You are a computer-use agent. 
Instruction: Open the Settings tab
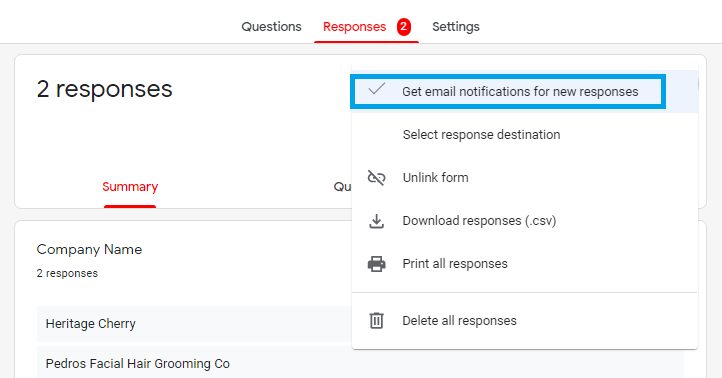[x=455, y=27]
